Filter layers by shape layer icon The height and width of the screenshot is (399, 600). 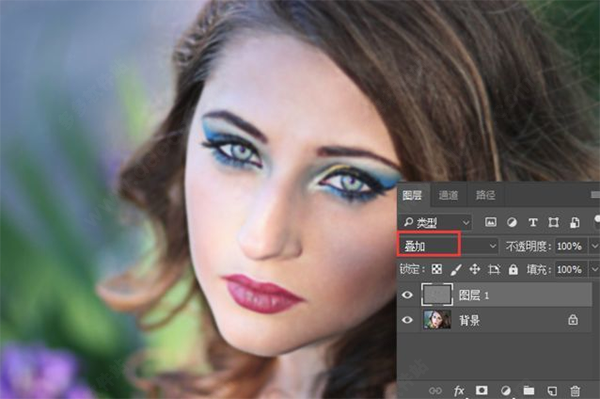(x=553, y=222)
